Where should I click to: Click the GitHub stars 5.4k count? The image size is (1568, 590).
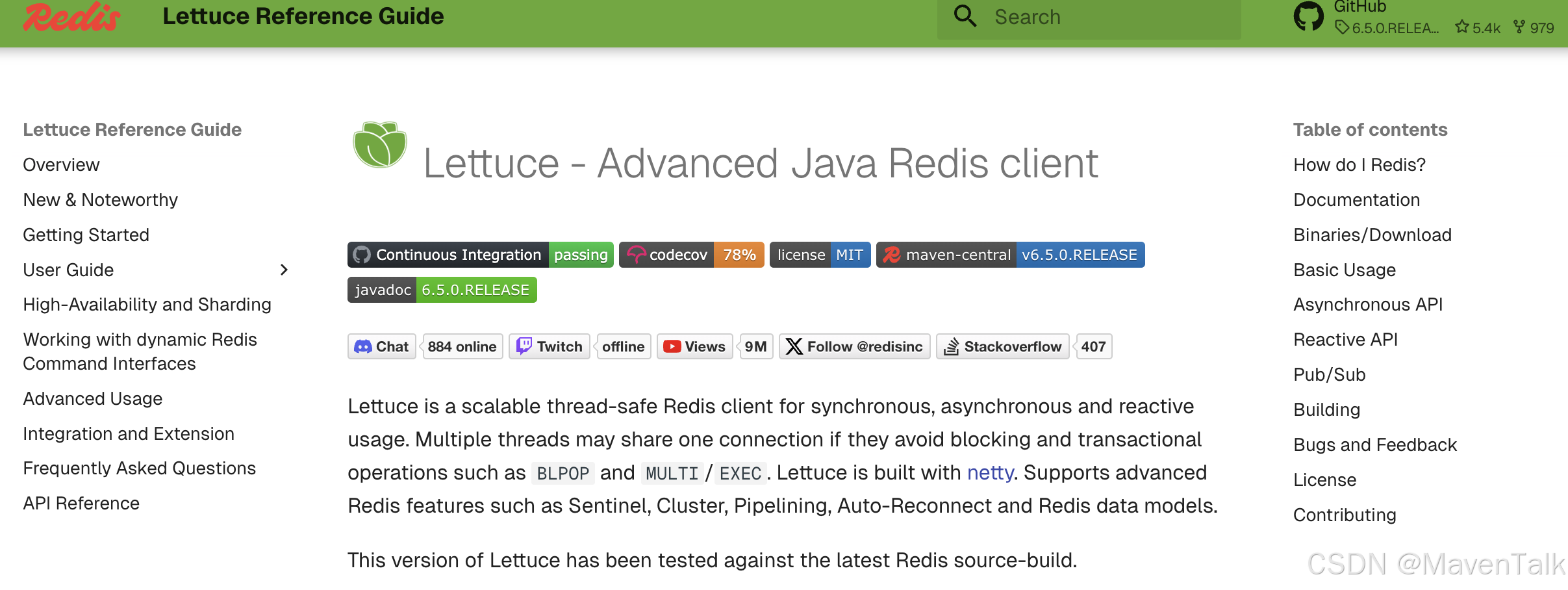coord(1478,27)
